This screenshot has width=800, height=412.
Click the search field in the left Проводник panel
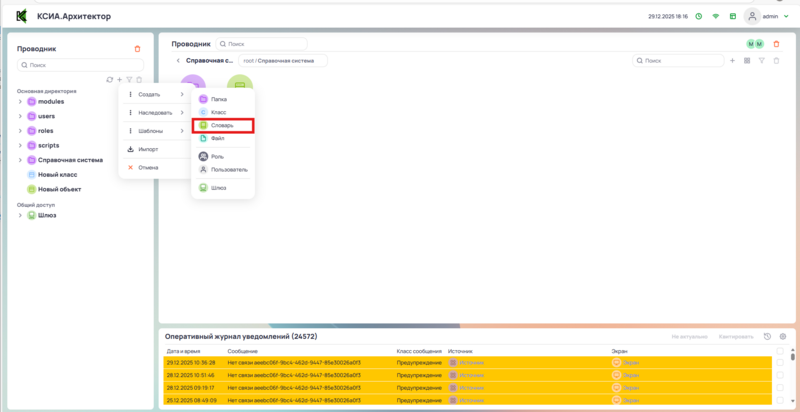point(80,65)
